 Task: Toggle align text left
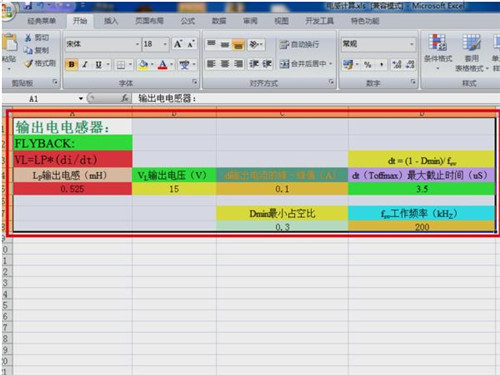tap(211, 64)
